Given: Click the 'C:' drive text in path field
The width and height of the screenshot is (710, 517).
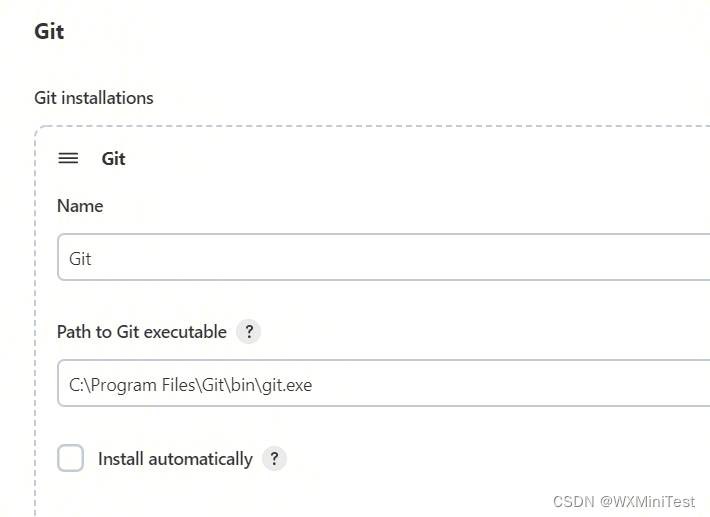Looking at the screenshot, I should click(76, 385).
